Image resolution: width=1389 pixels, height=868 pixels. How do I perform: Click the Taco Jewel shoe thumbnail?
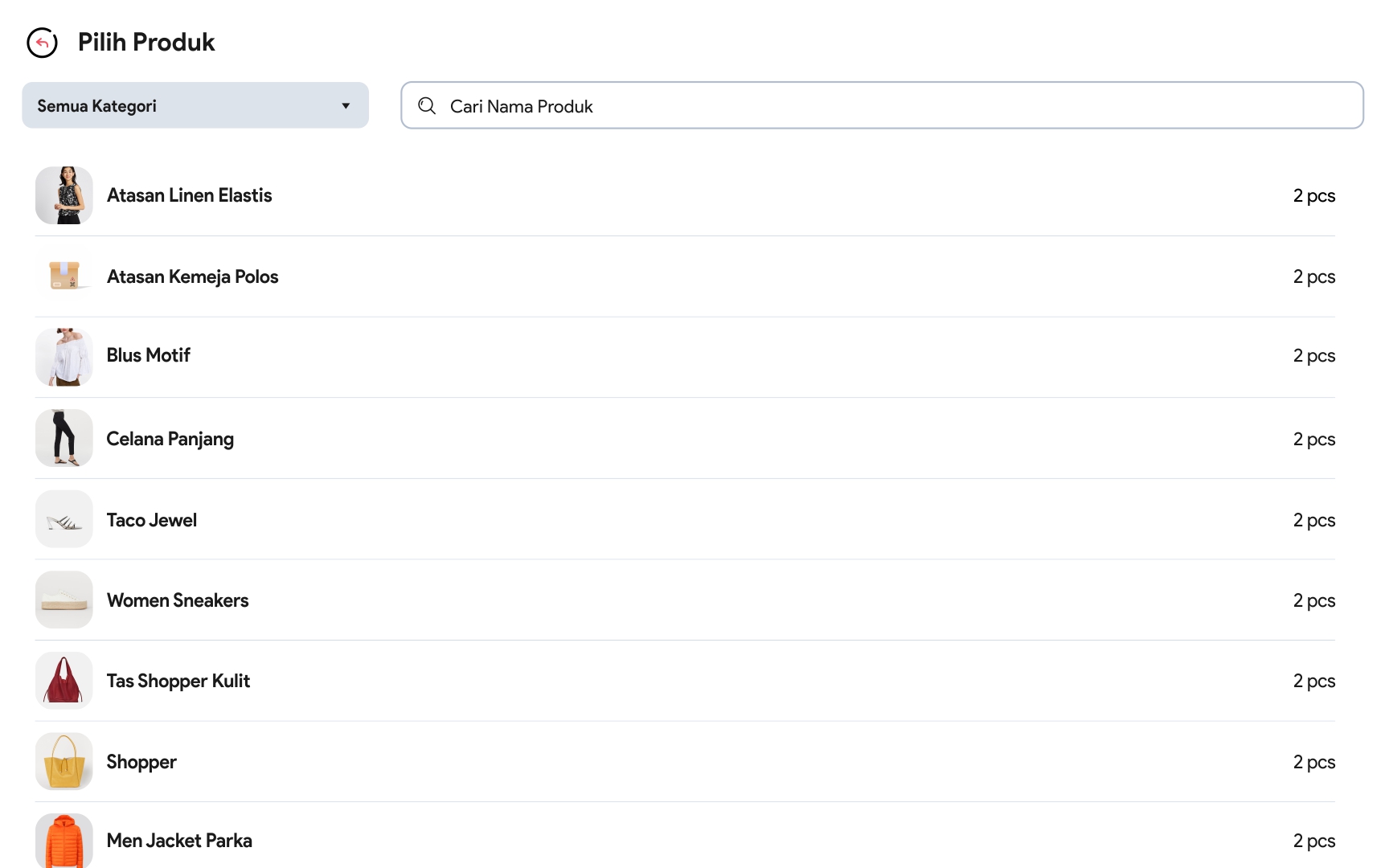[64, 520]
